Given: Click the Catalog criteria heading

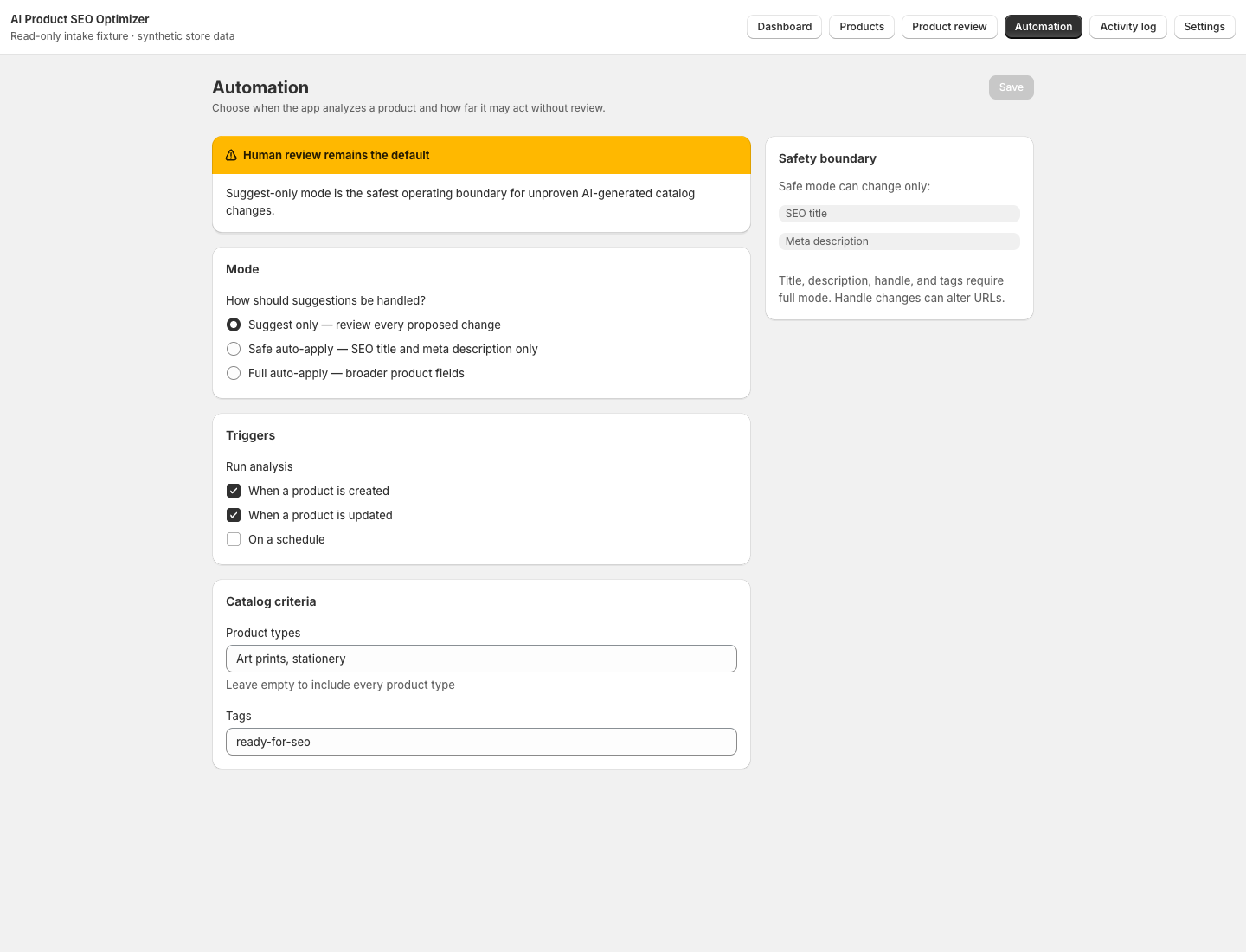Looking at the screenshot, I should click(x=271, y=601).
